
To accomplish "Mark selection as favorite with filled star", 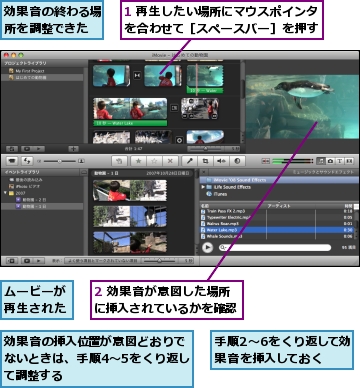I will tap(138, 161).
